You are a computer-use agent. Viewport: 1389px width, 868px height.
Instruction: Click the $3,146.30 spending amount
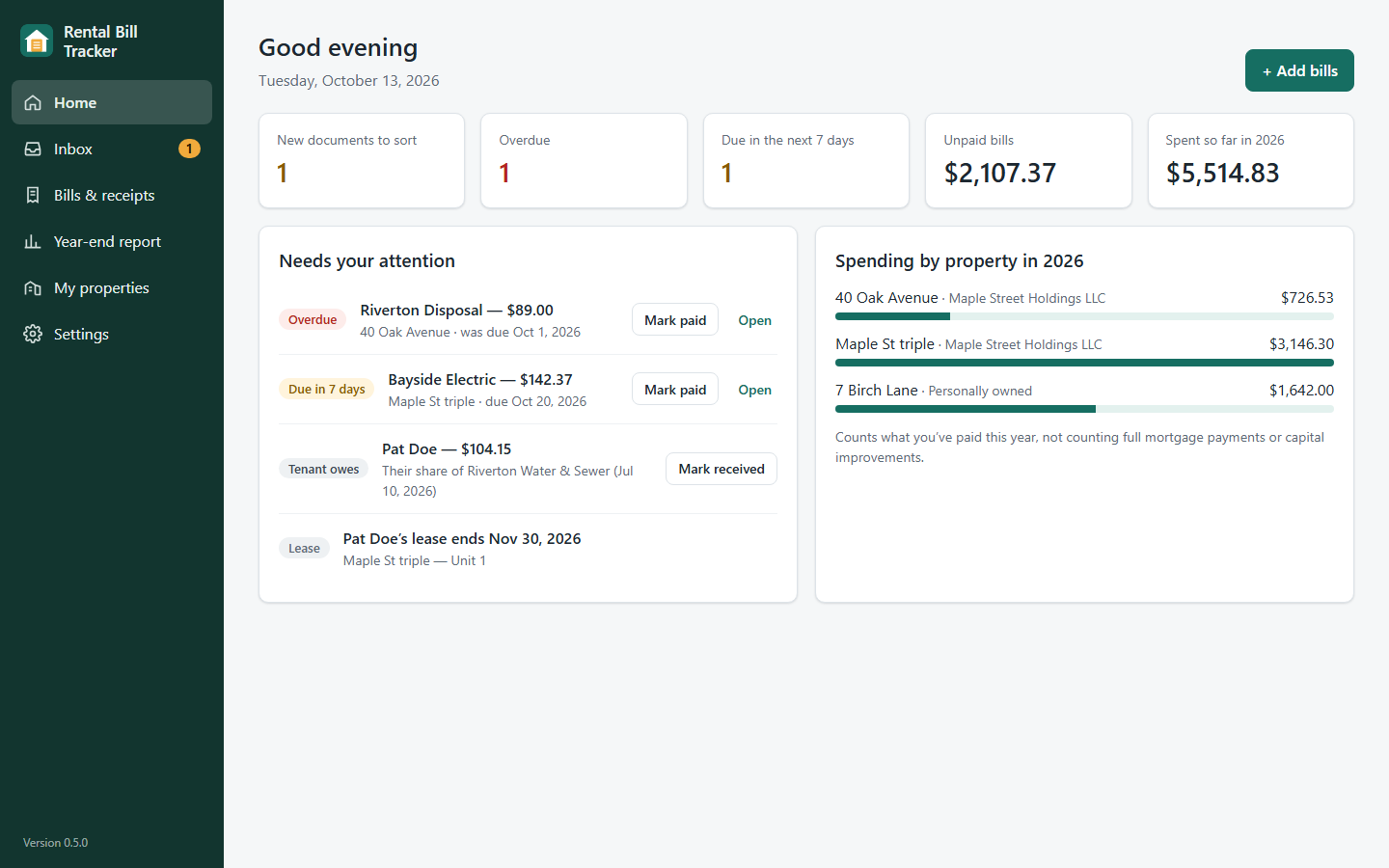pos(1301,343)
